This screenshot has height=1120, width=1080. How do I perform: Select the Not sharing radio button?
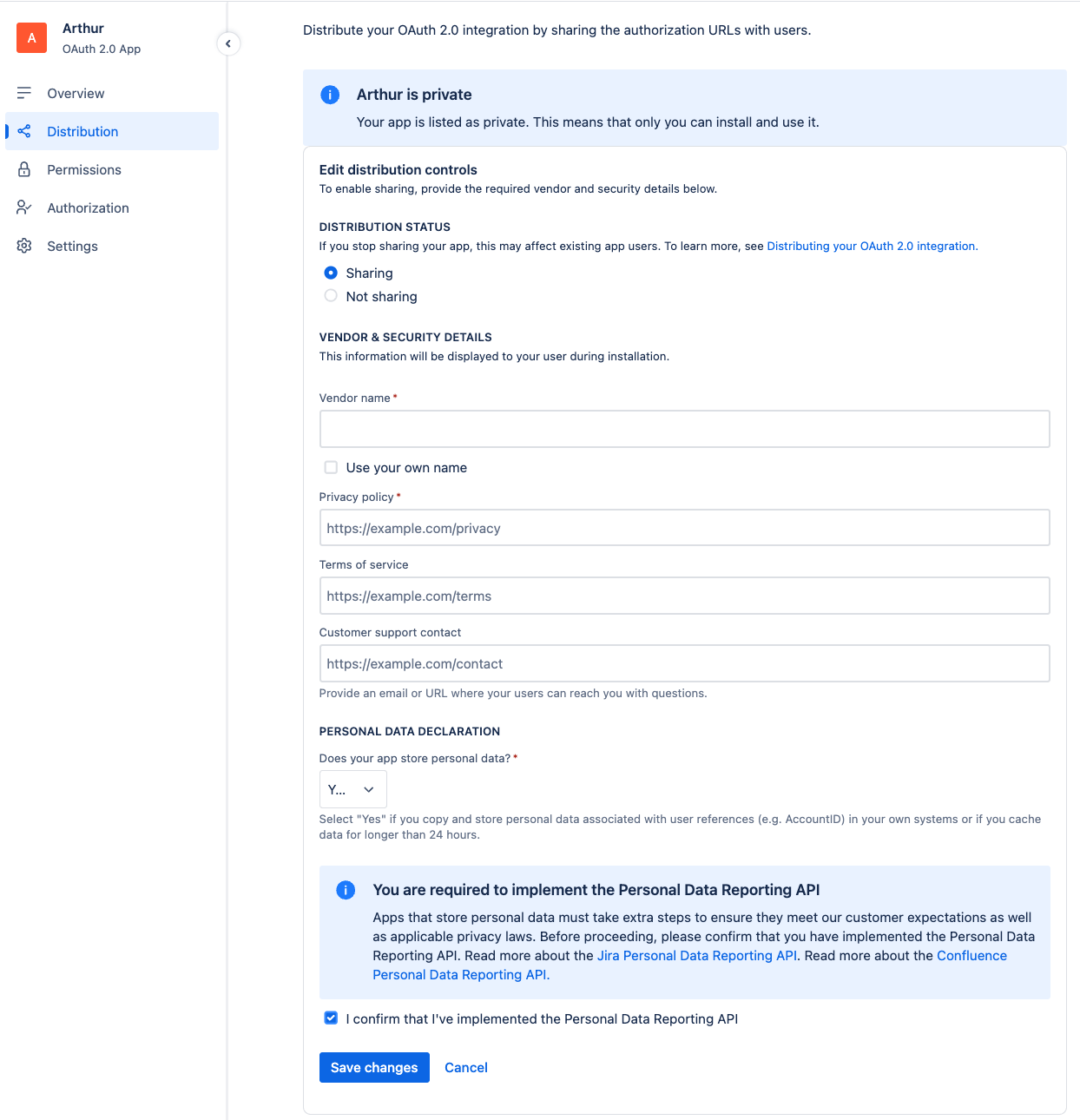click(x=331, y=296)
